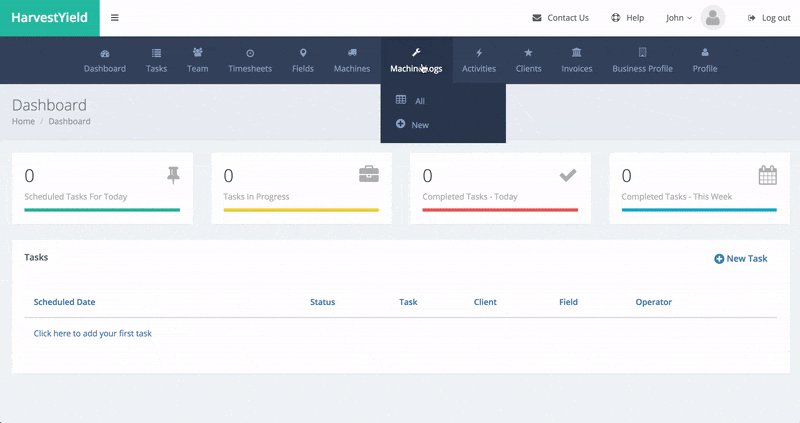
Task: Click the Log out link
Action: (x=768, y=18)
